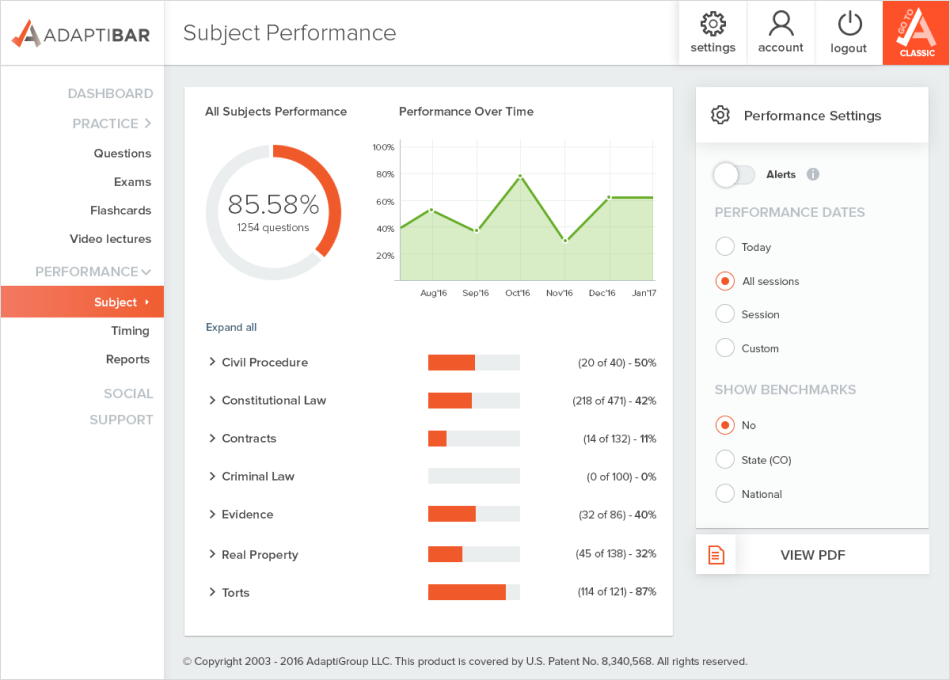Screen dimensions: 950x680
Task: Click the Expand all link
Action: [x=231, y=327]
